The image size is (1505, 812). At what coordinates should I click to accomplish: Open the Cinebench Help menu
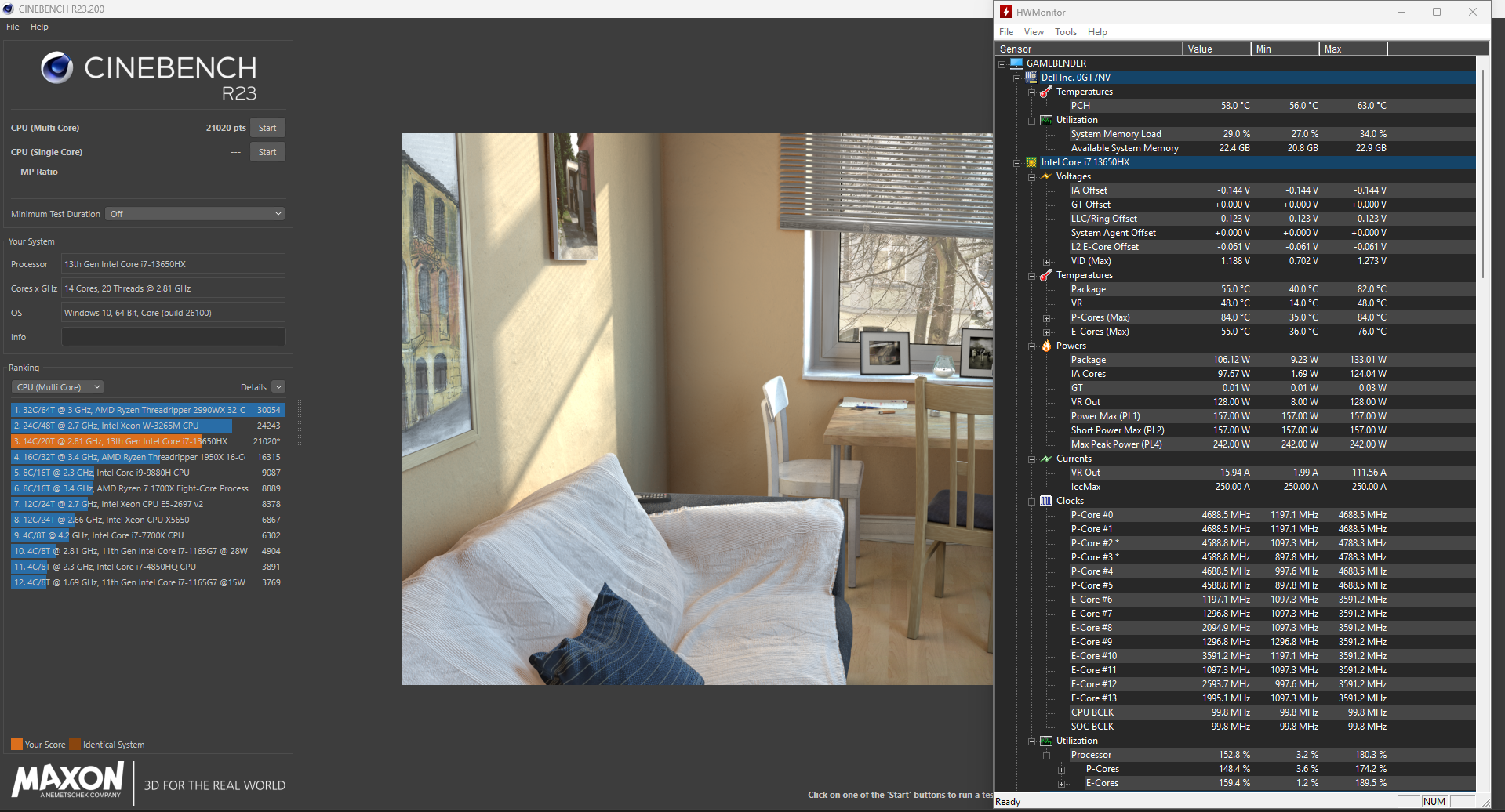[39, 27]
